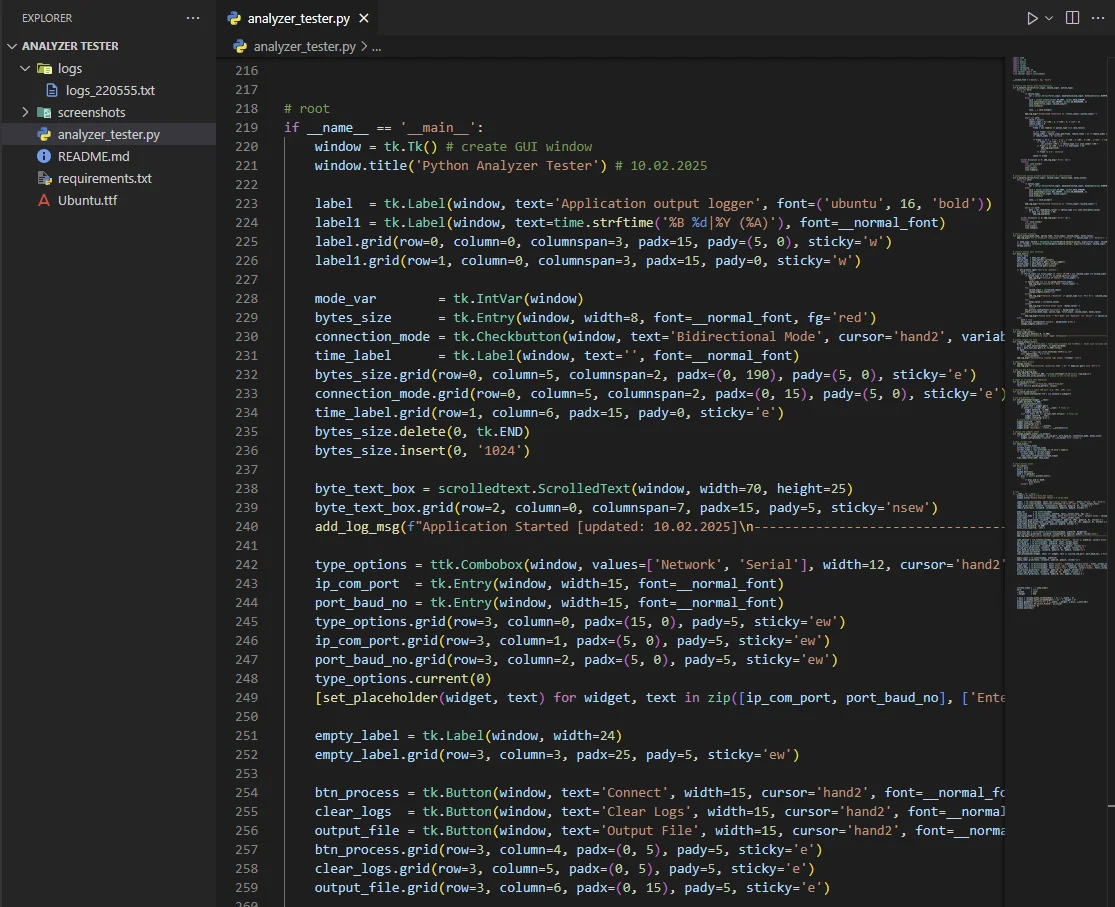Click the logs_220555.txt file icon
The width and height of the screenshot is (1115, 907).
[x=52, y=90]
